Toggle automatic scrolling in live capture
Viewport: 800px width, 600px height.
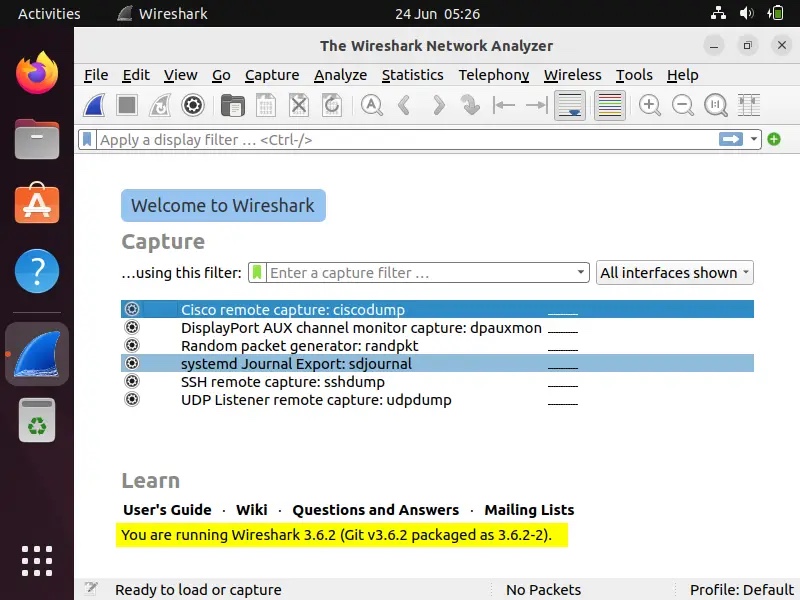tap(571, 104)
